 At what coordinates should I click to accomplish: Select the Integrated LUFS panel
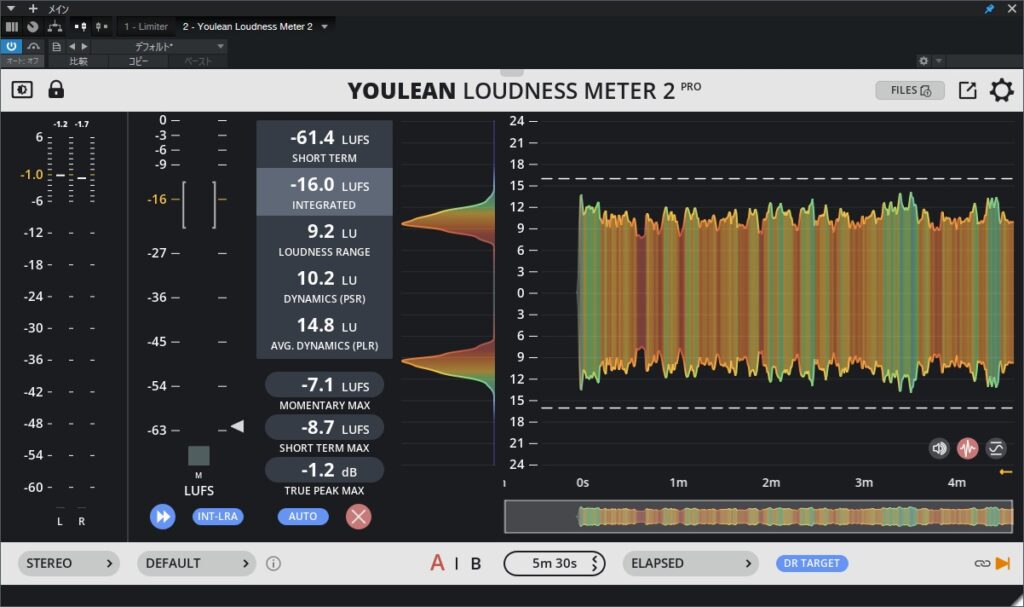point(325,192)
